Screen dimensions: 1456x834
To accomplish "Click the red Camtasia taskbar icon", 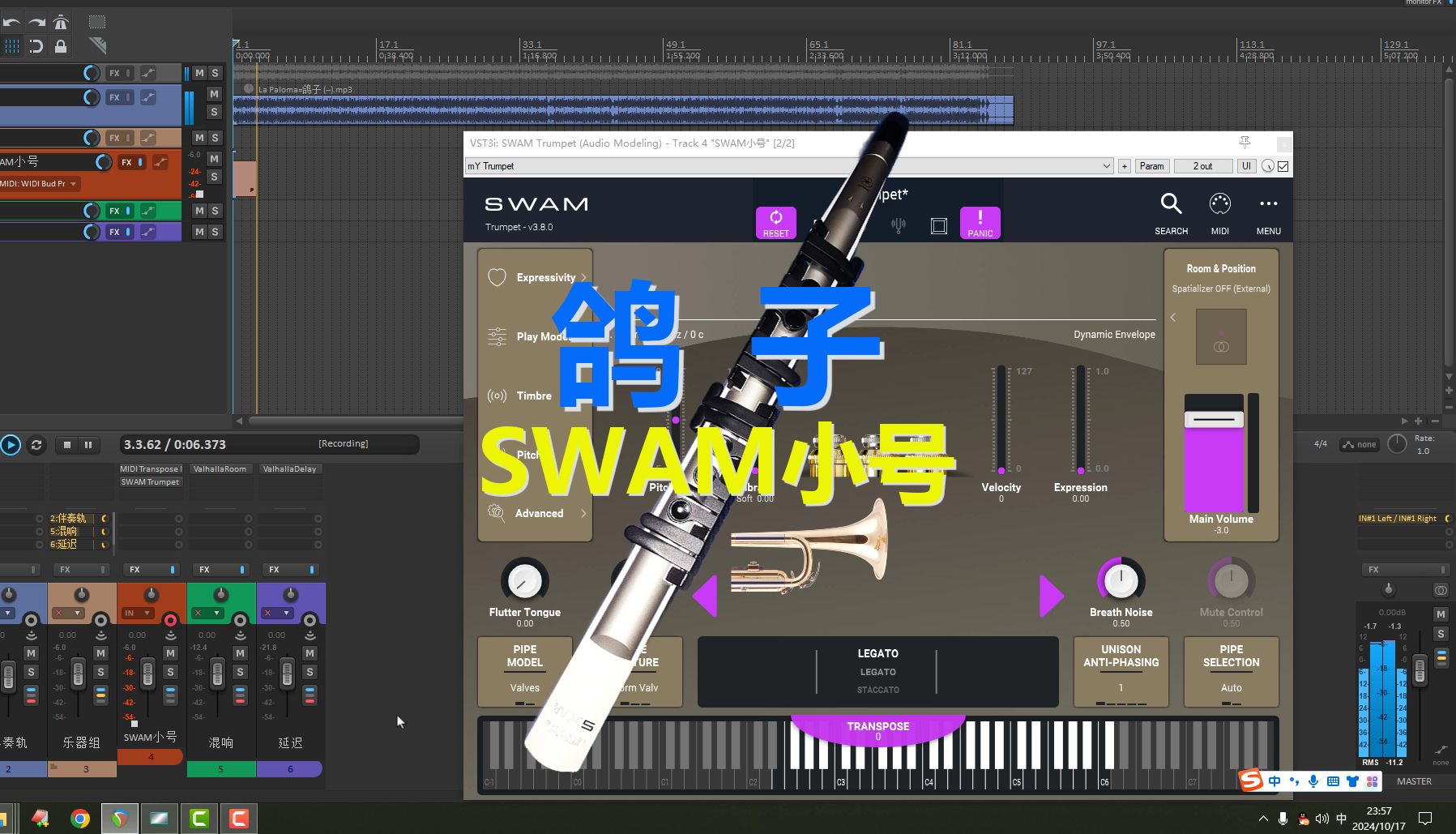I will [238, 819].
